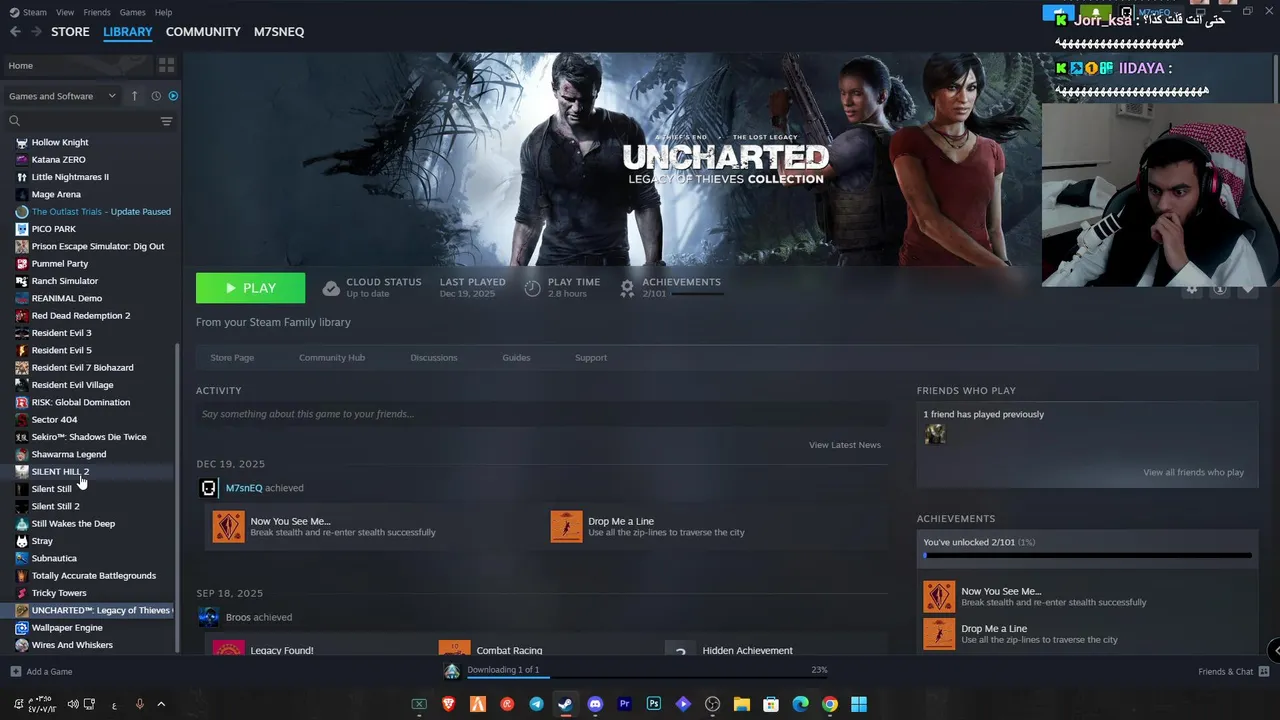
Task: Click the library list scrollbar
Action: tap(178, 498)
